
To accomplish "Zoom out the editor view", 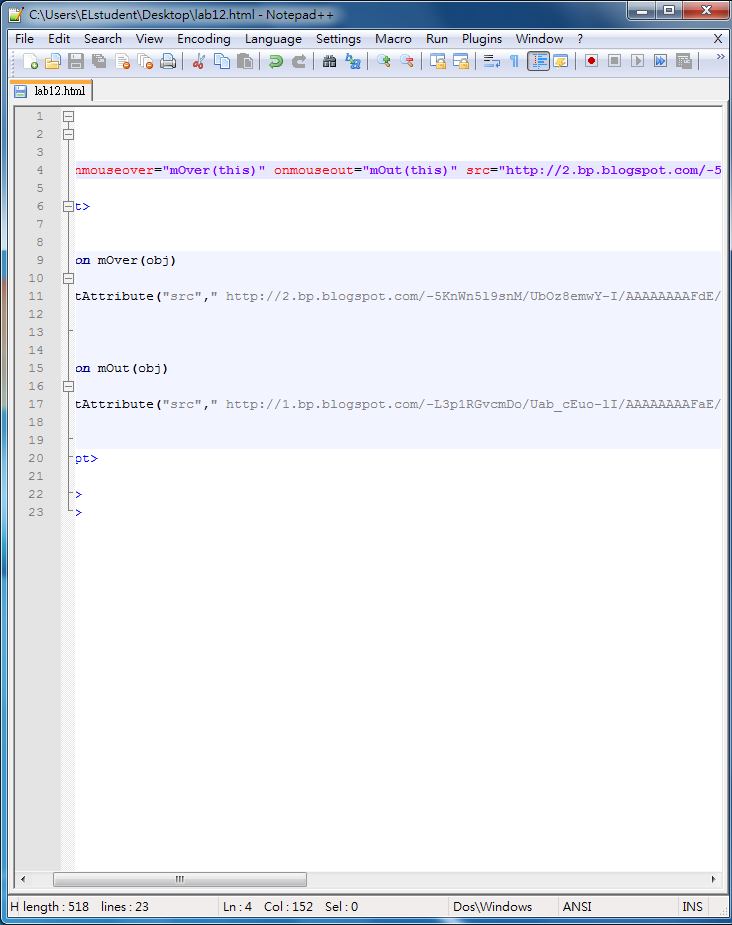I will (406, 61).
